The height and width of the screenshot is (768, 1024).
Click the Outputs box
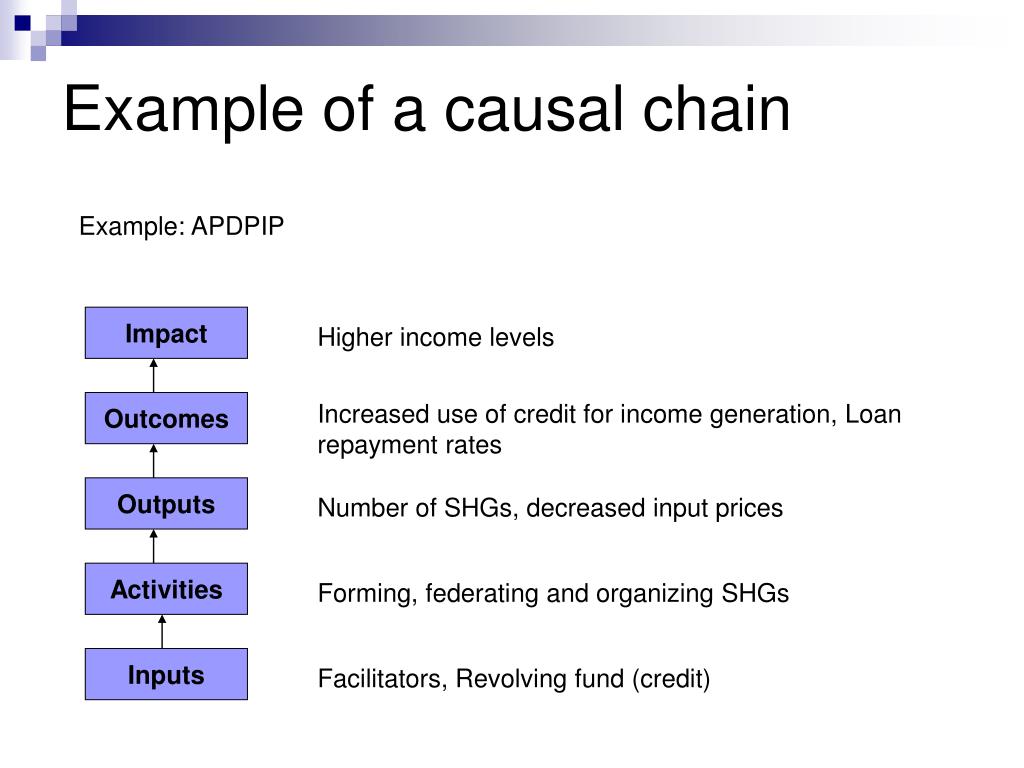166,504
